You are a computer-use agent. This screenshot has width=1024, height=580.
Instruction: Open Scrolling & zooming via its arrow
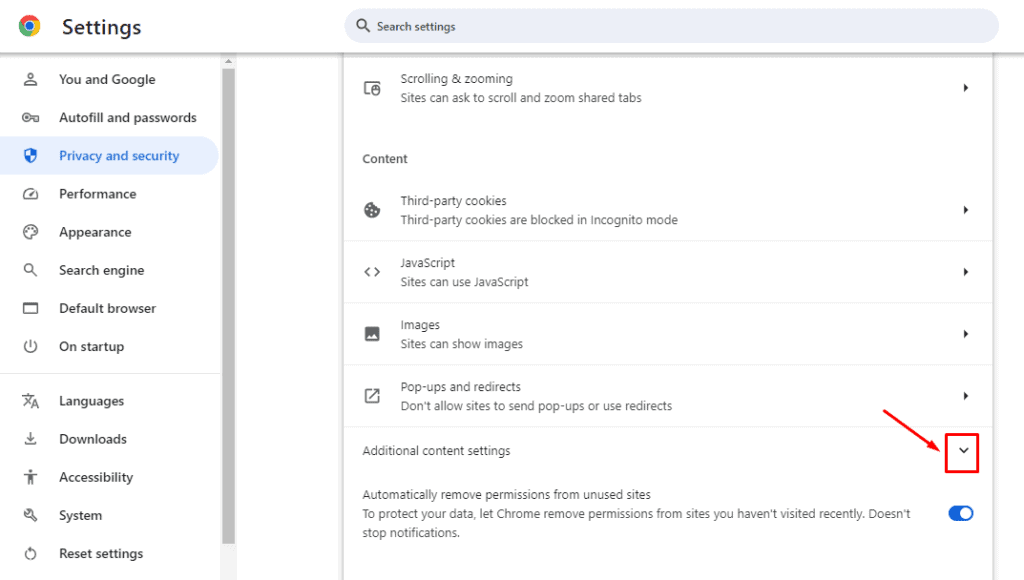point(965,88)
